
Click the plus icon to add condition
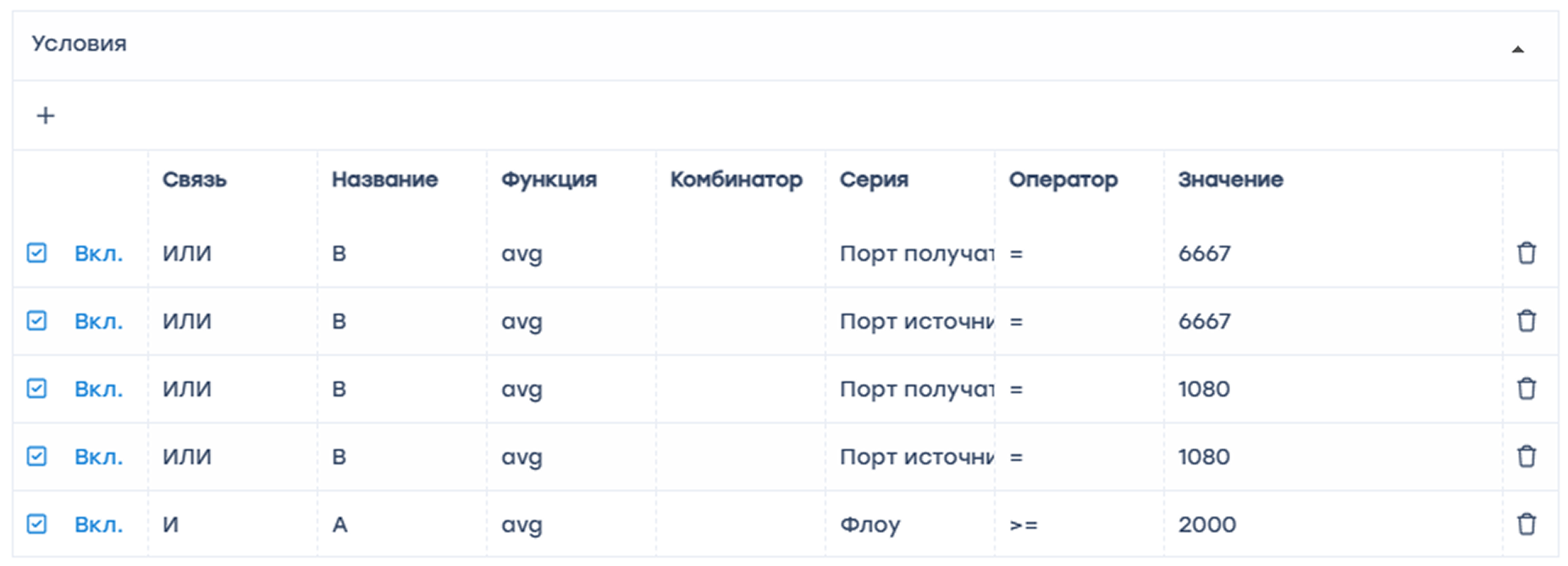tap(46, 115)
